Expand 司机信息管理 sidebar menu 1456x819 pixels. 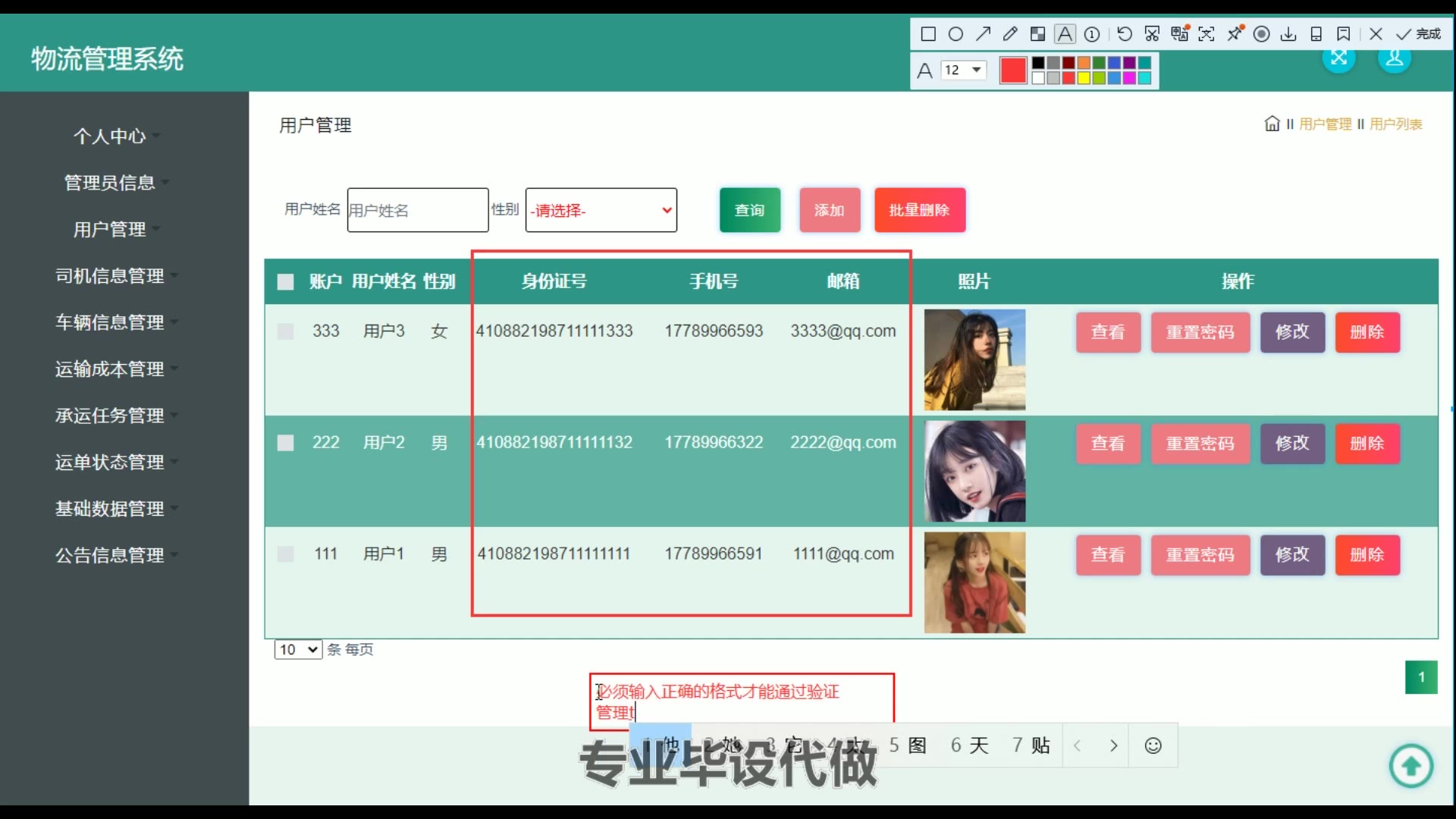coord(110,276)
